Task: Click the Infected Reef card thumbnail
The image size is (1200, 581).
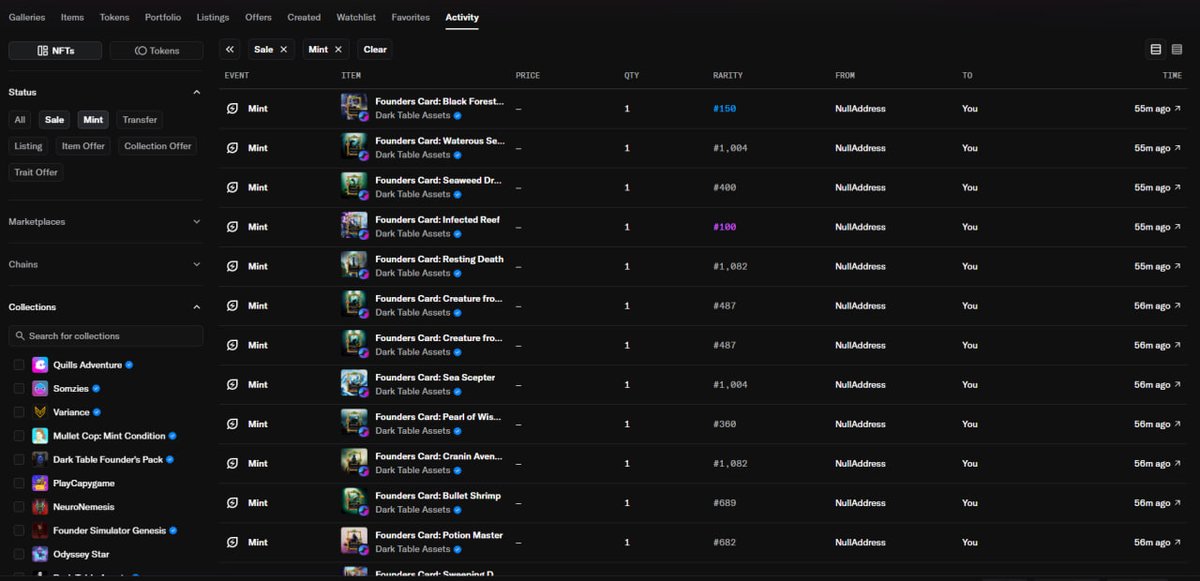Action: [x=354, y=226]
